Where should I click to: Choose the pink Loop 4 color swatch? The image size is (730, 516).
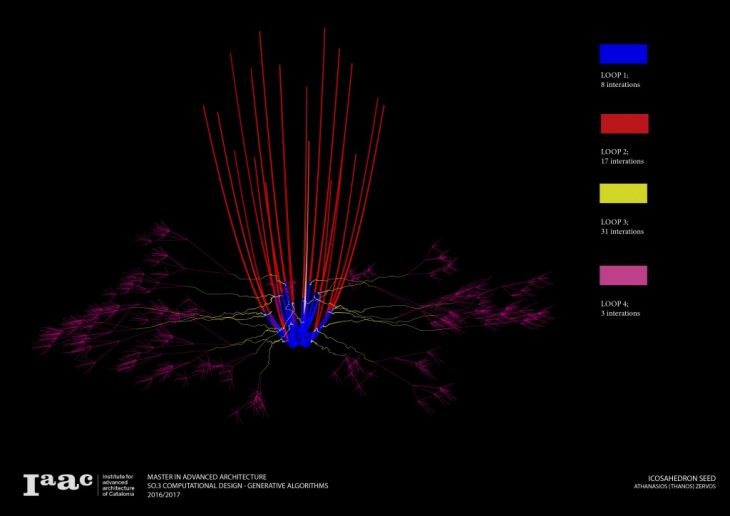623,275
